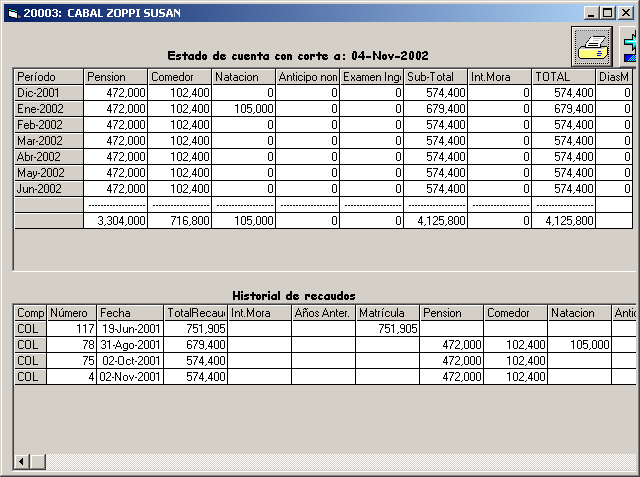
Task: Select the Ene-2002 period row
Action: click(x=48, y=109)
